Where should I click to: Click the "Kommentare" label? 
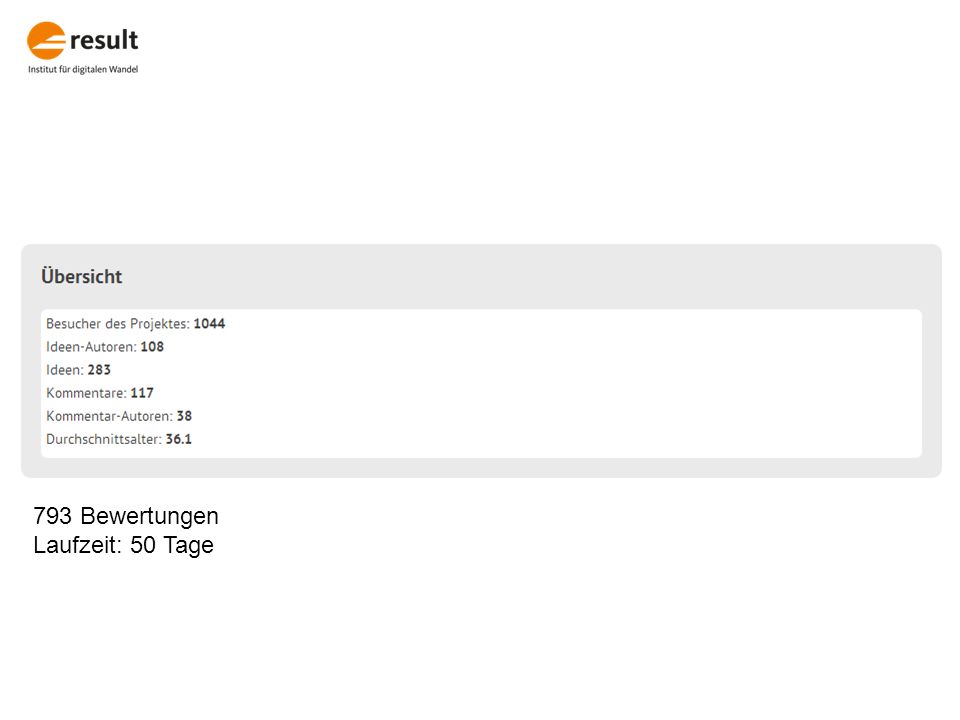(x=86, y=393)
